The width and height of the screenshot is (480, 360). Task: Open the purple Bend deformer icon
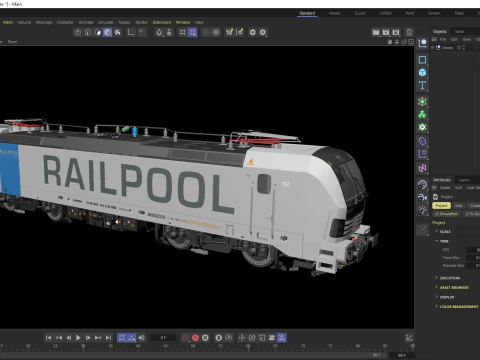coord(422,141)
